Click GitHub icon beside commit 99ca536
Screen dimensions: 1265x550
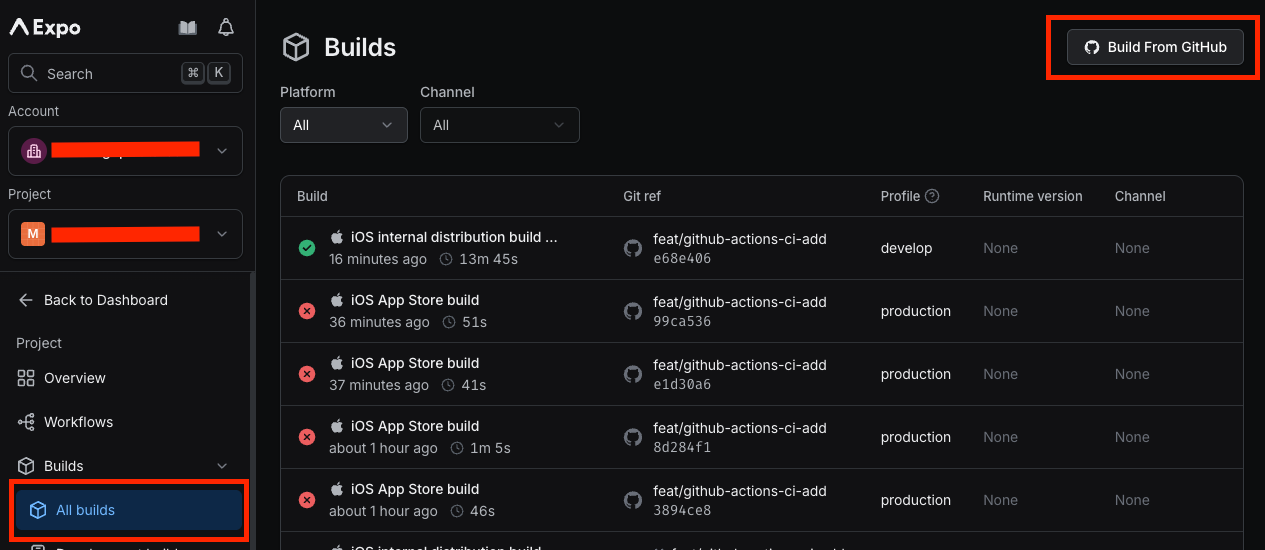[x=632, y=311]
